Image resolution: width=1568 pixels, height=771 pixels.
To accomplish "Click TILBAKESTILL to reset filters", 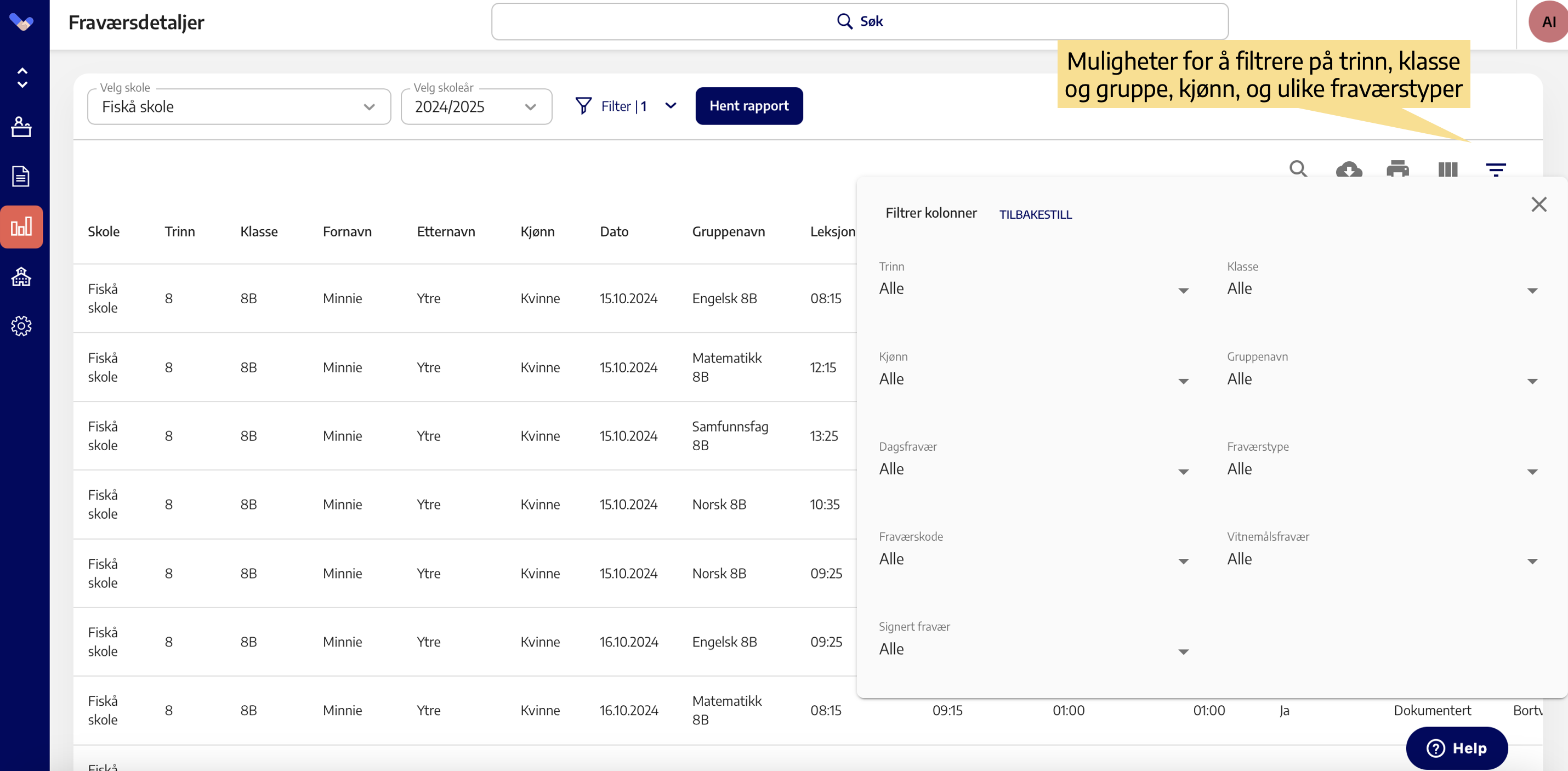I will [1035, 214].
